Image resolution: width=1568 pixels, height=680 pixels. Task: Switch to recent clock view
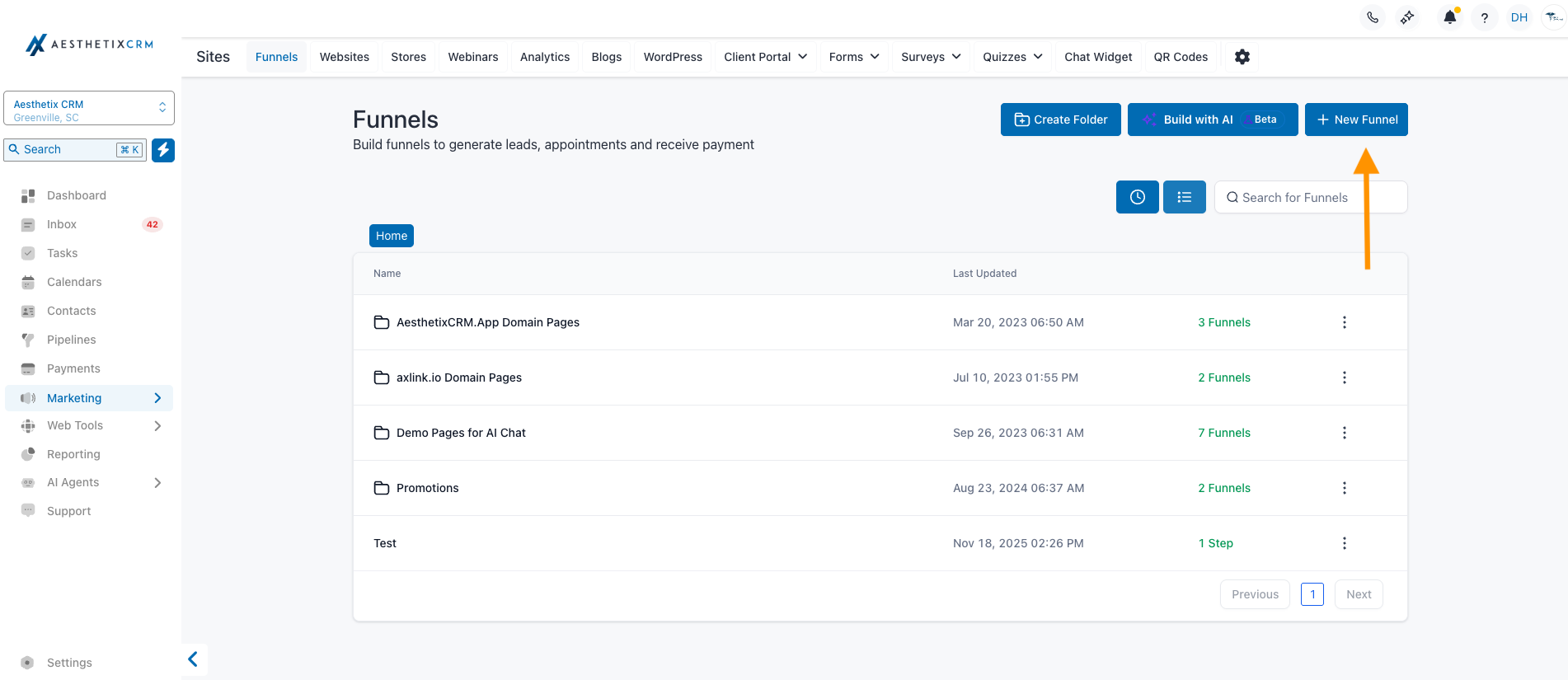click(1137, 197)
